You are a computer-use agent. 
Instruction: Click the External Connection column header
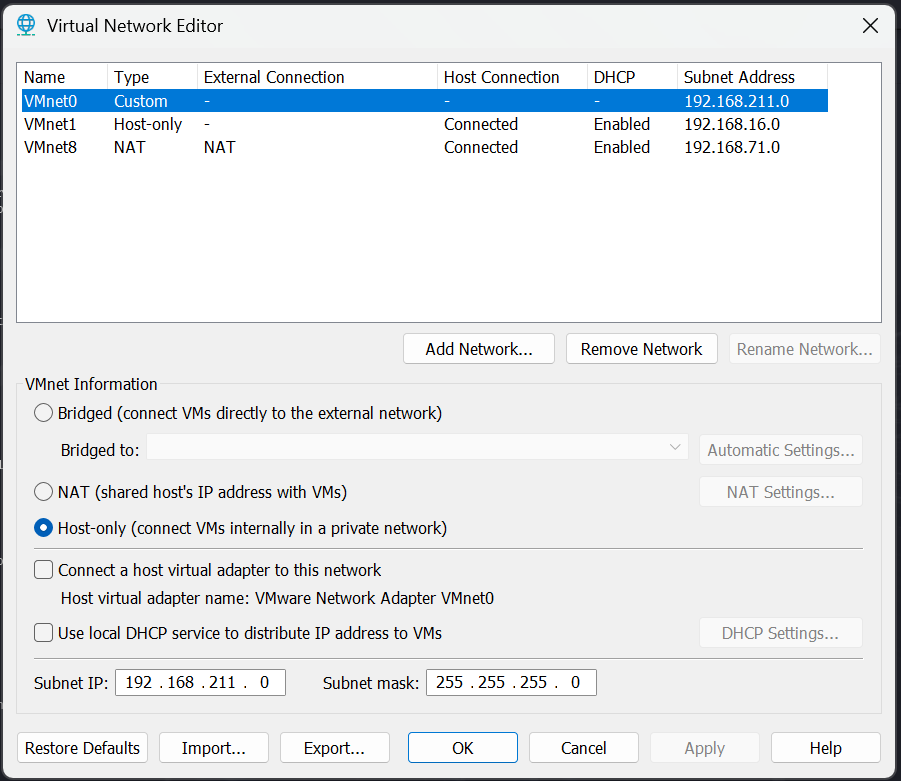tap(317, 77)
